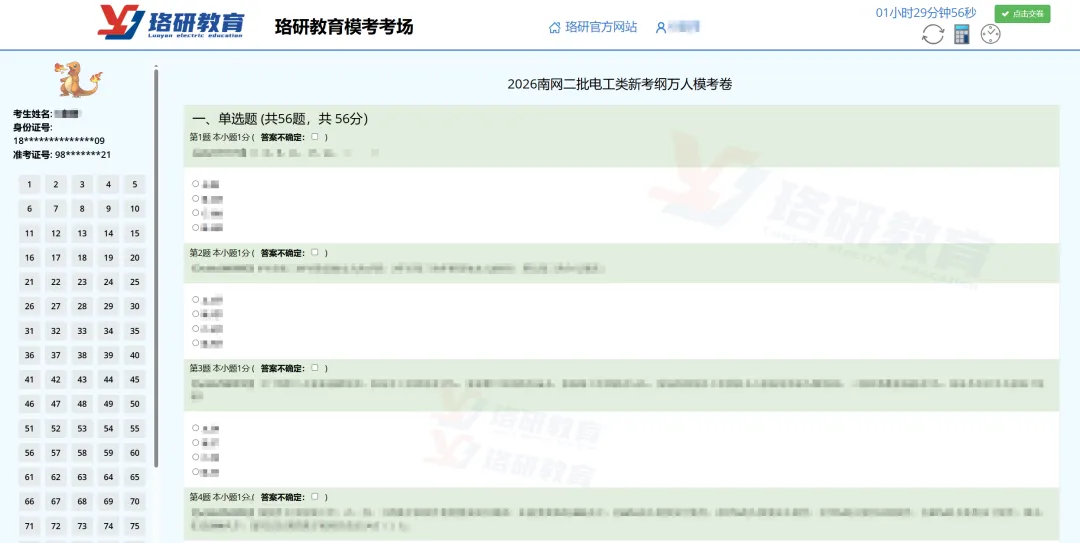Click the user profile icon

(x=661, y=28)
